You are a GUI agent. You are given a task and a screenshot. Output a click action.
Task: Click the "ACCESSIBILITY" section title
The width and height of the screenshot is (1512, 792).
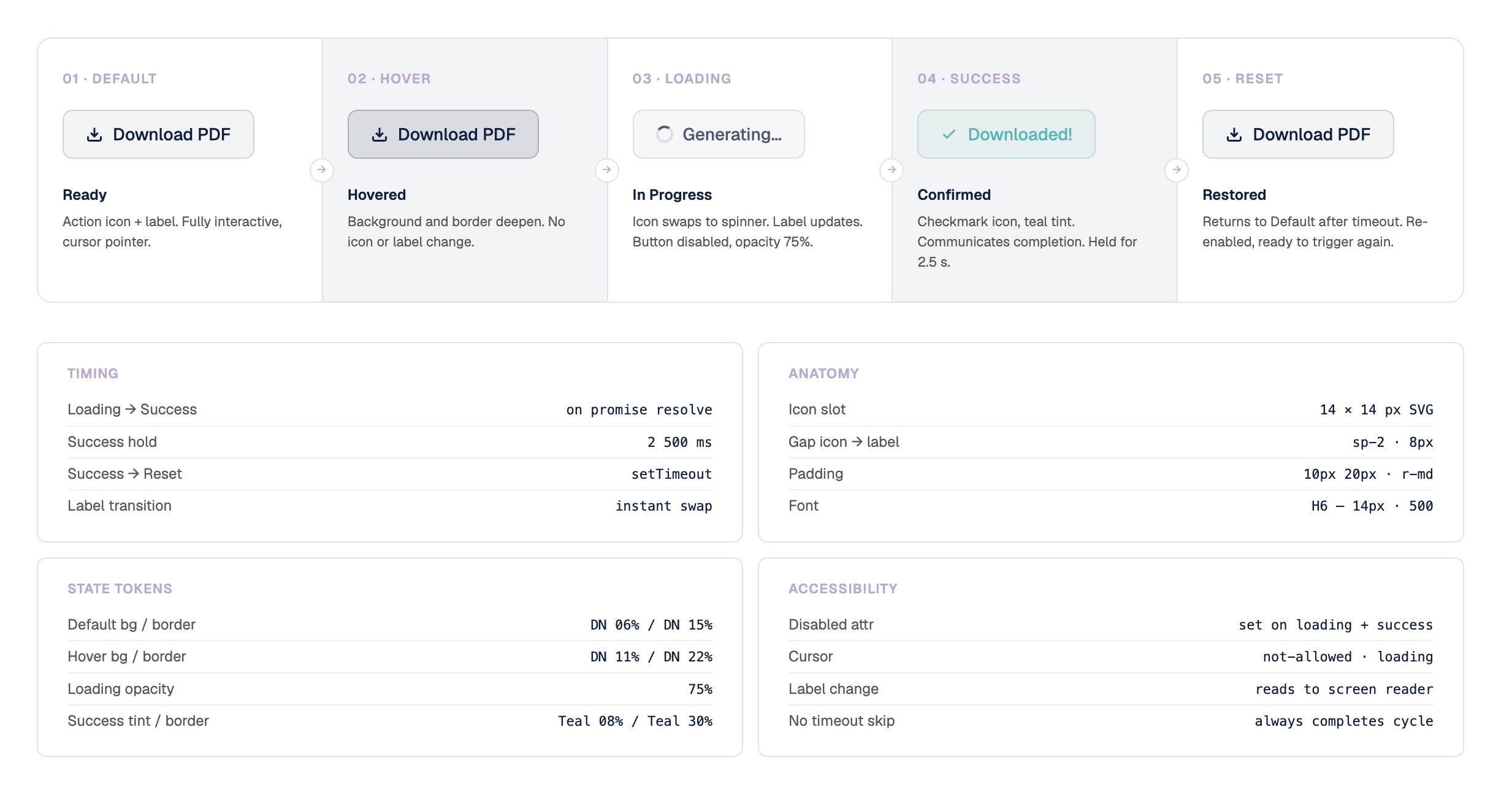(x=843, y=588)
